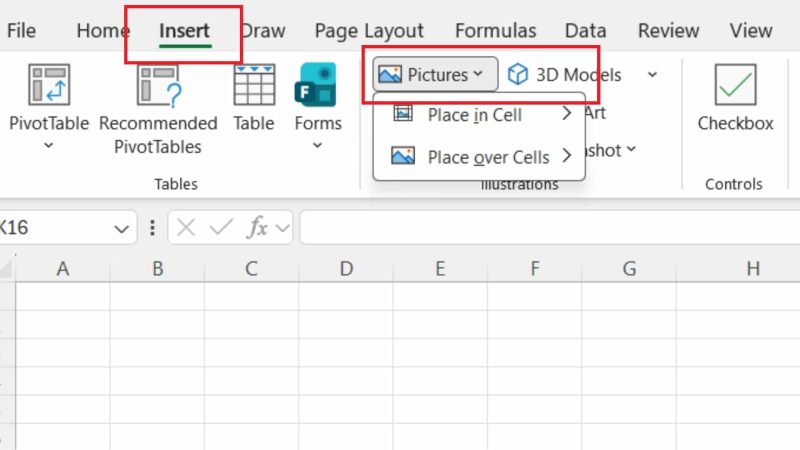Select column B header

pos(158,268)
